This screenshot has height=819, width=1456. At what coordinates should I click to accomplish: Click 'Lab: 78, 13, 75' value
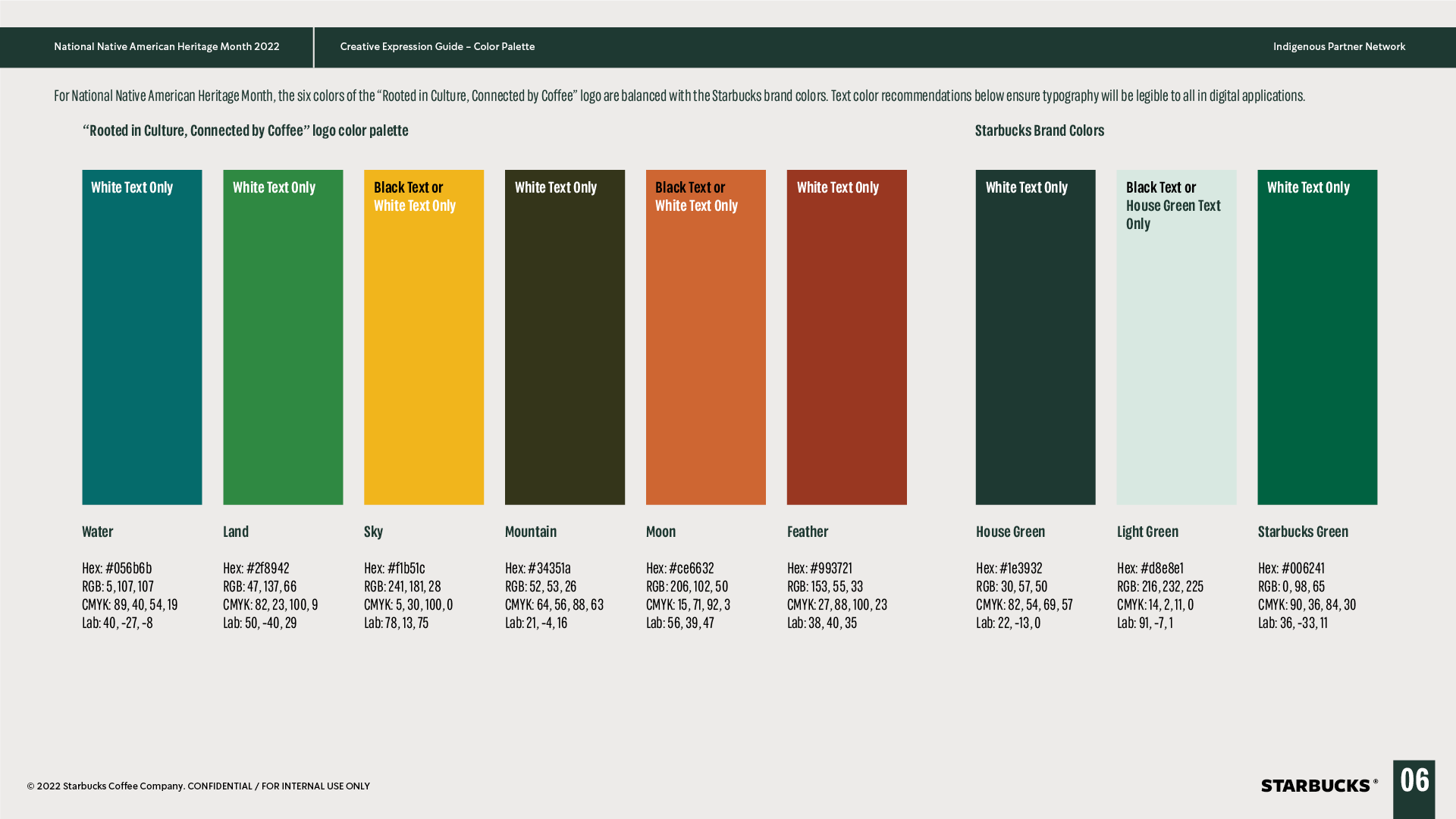(x=397, y=623)
